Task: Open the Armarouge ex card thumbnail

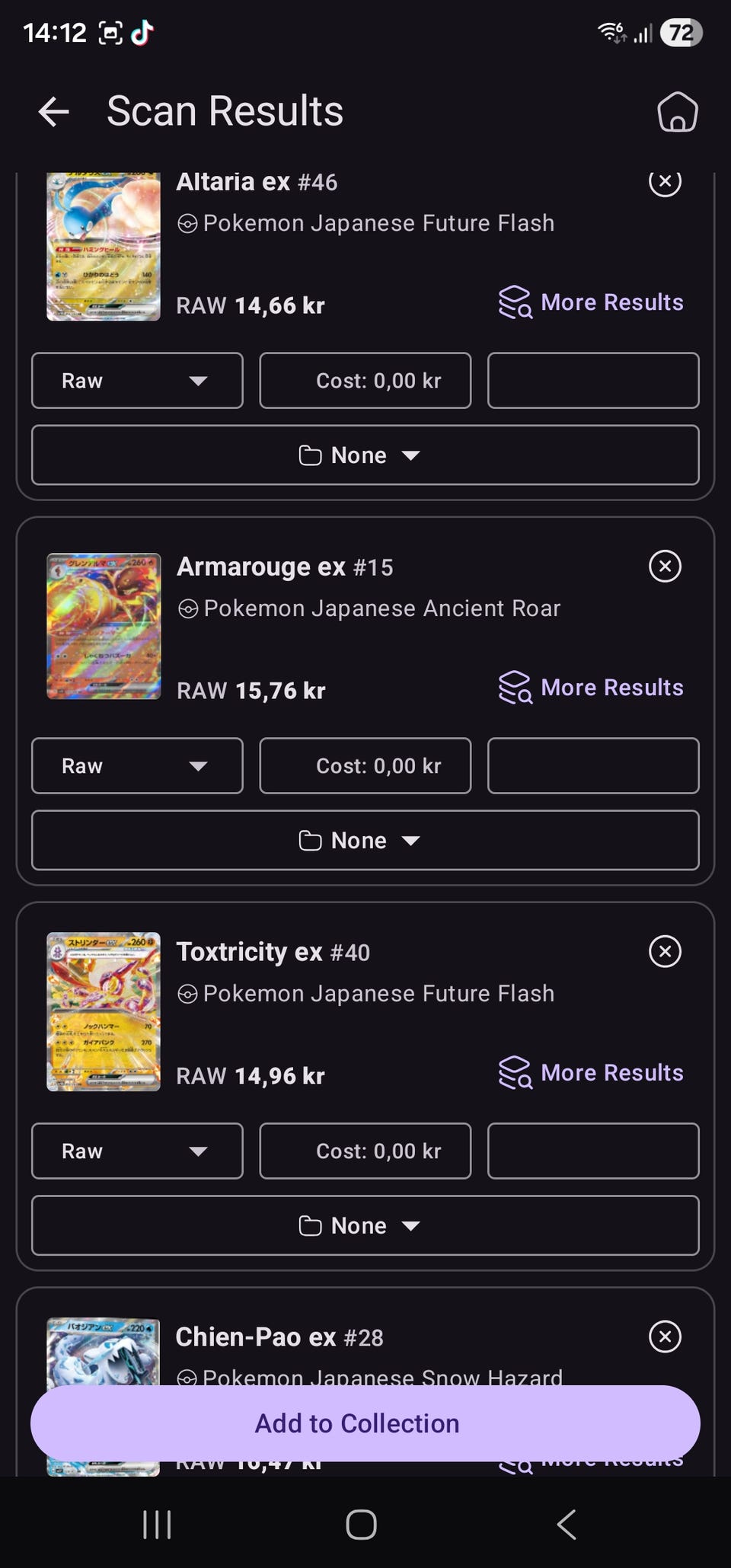Action: click(104, 626)
